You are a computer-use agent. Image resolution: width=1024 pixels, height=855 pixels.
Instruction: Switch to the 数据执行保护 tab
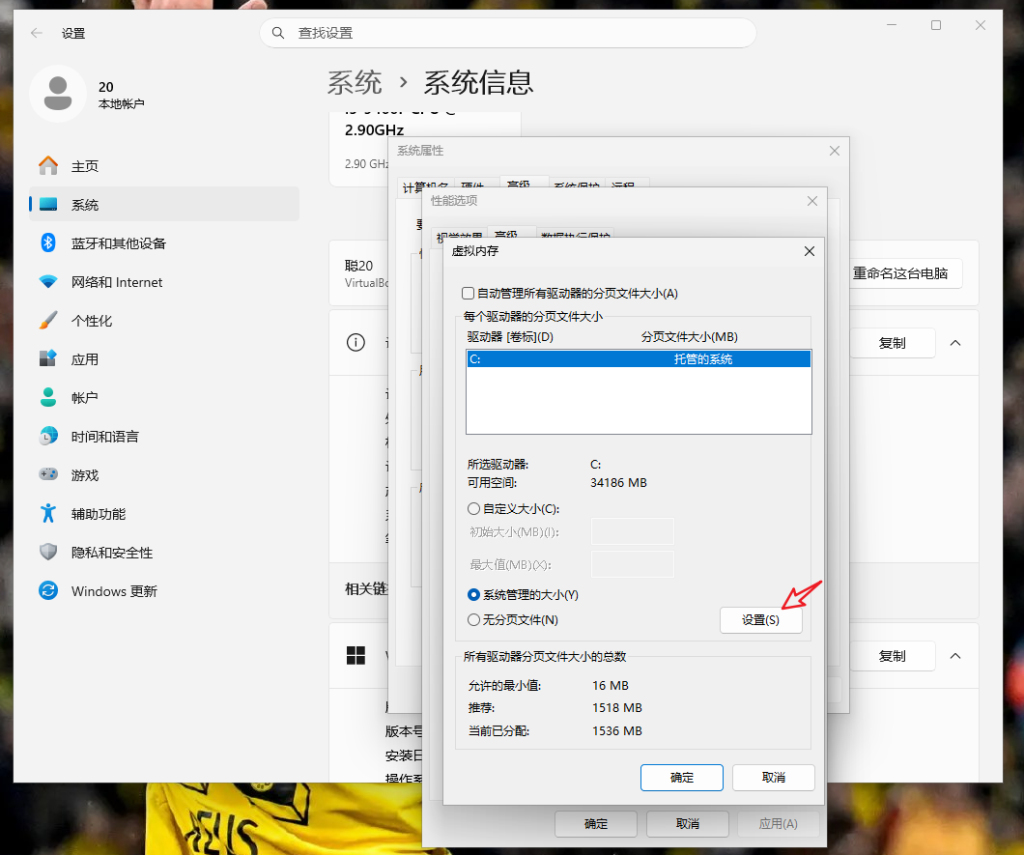click(575, 236)
